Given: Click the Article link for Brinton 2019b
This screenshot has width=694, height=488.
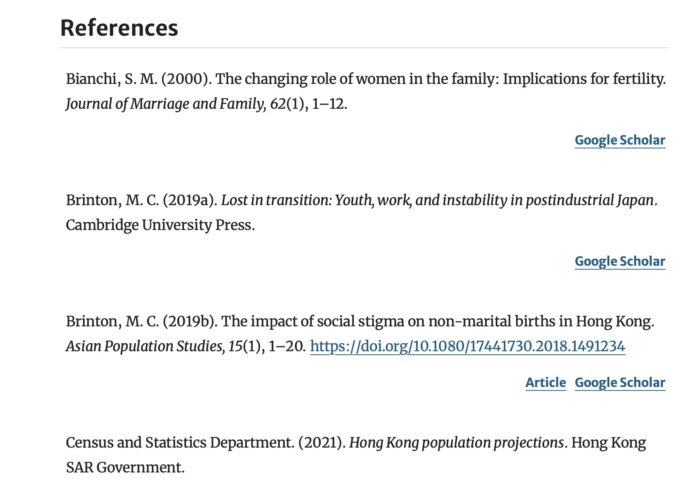Looking at the screenshot, I should point(545,382).
